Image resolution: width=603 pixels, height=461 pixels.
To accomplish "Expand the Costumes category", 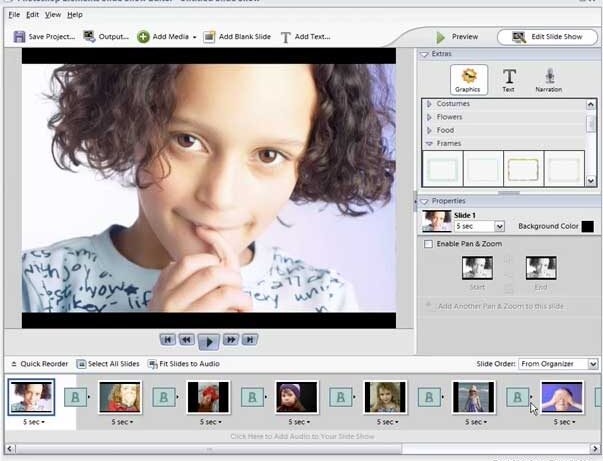I will (x=429, y=104).
